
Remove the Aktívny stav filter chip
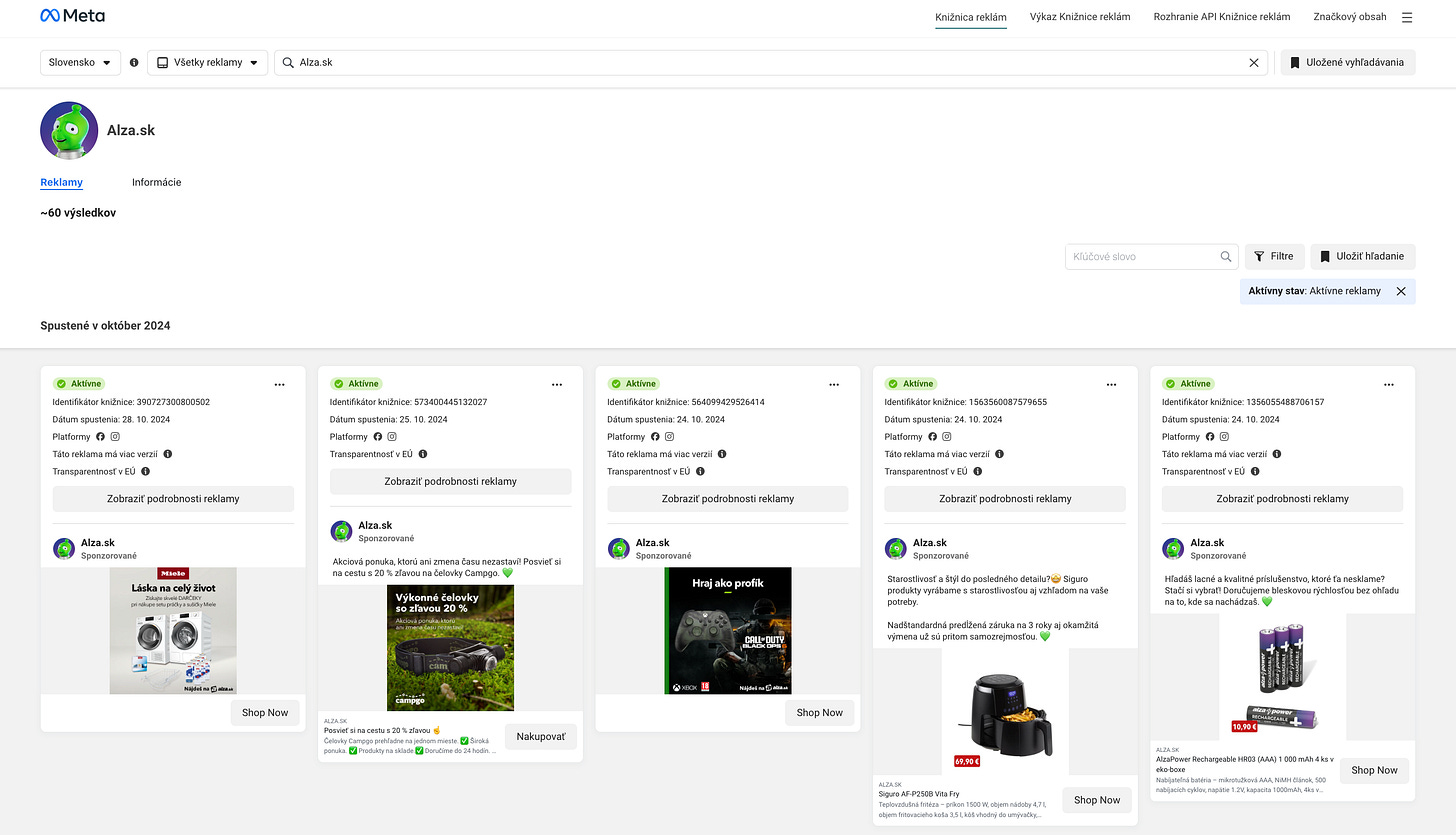(1401, 291)
